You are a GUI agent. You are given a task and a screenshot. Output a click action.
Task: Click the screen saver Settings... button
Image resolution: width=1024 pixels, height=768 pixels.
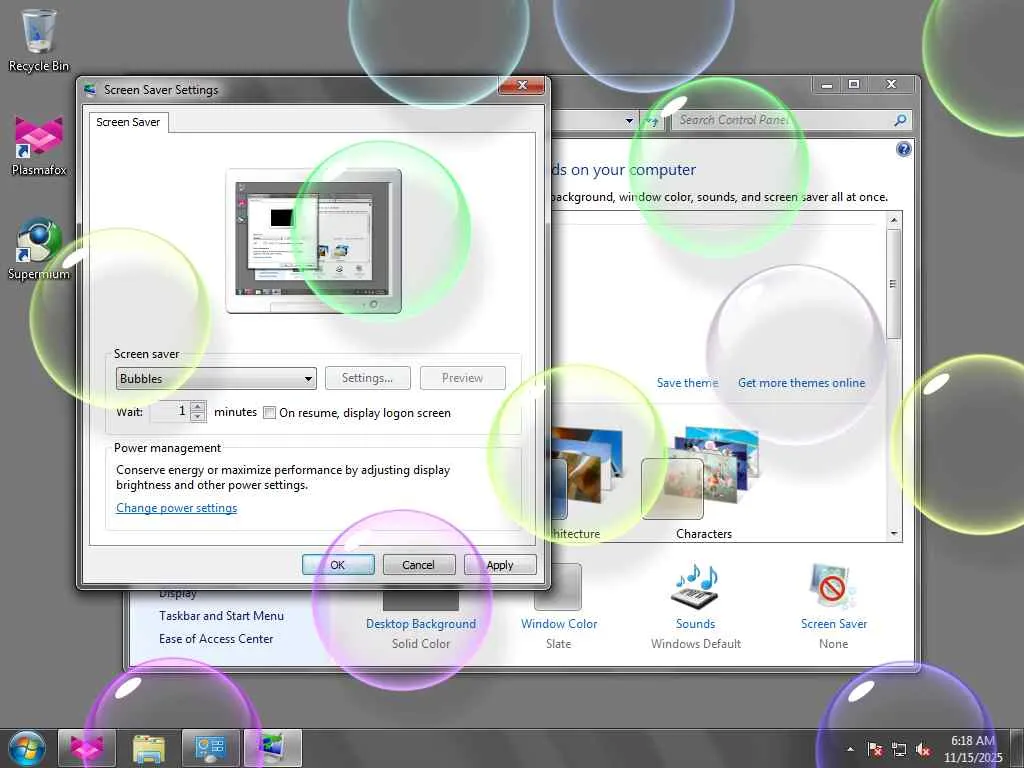[x=368, y=378]
